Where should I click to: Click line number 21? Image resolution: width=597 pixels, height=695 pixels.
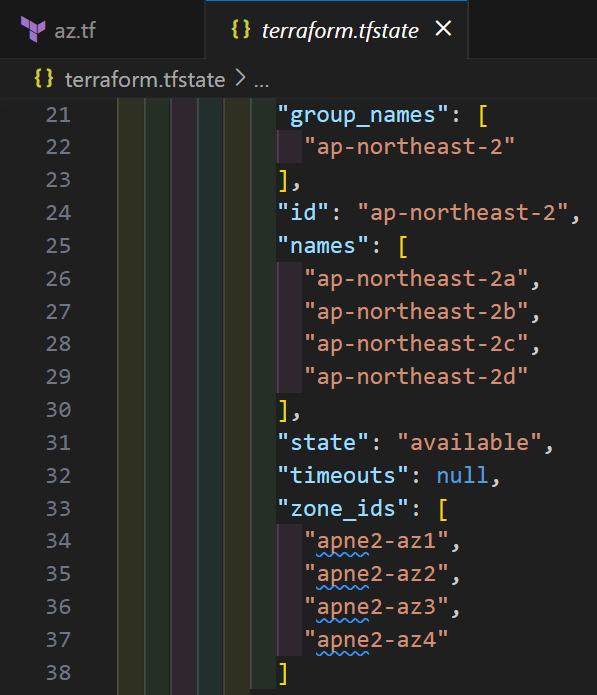[58, 115]
